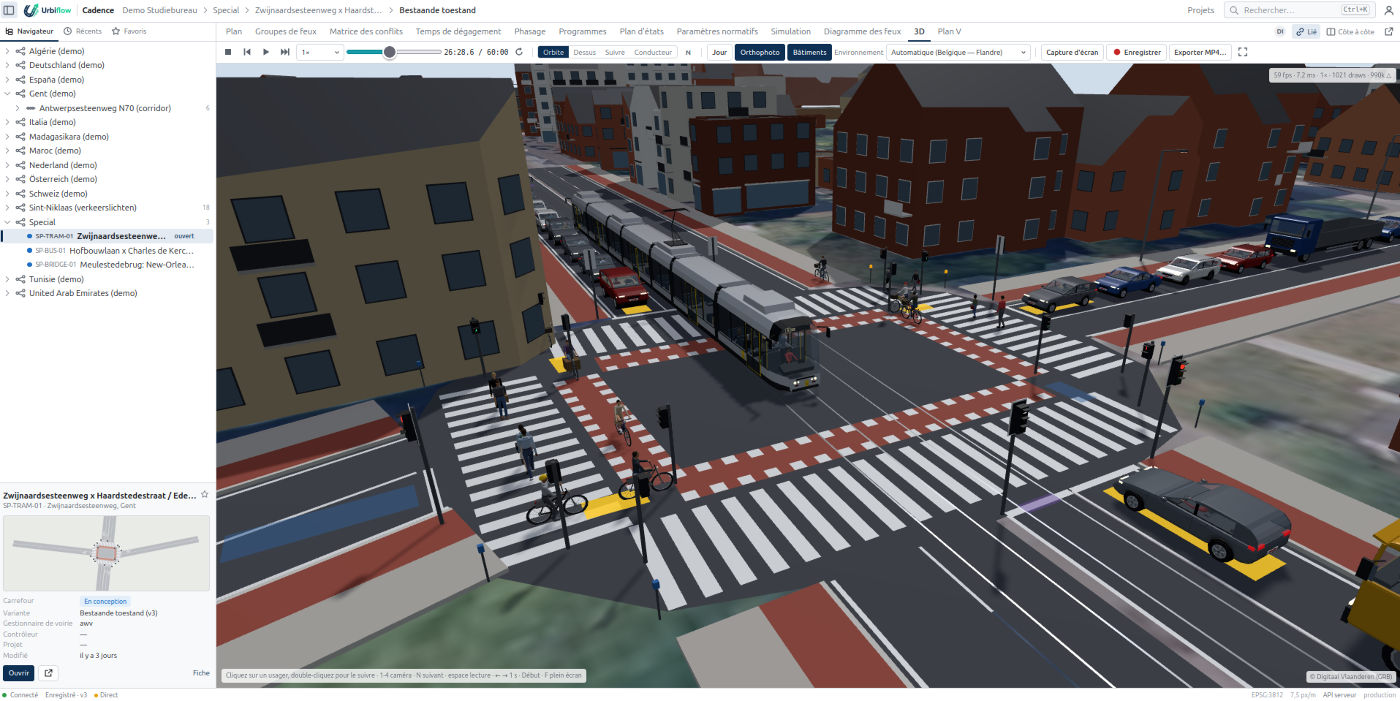Toggle Côte à côte side-by-side view
This screenshot has width=1400, height=701.
point(1351,32)
